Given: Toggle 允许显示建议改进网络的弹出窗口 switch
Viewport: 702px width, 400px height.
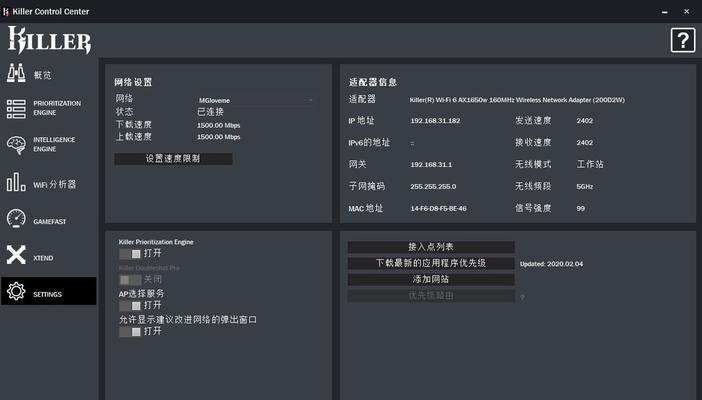Looking at the screenshot, I should click(x=130, y=332).
